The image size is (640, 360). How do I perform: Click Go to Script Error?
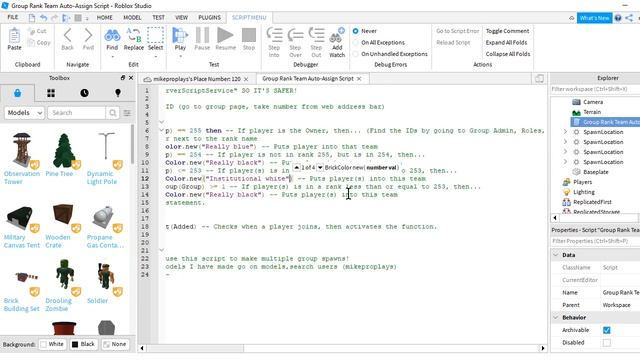click(458, 31)
